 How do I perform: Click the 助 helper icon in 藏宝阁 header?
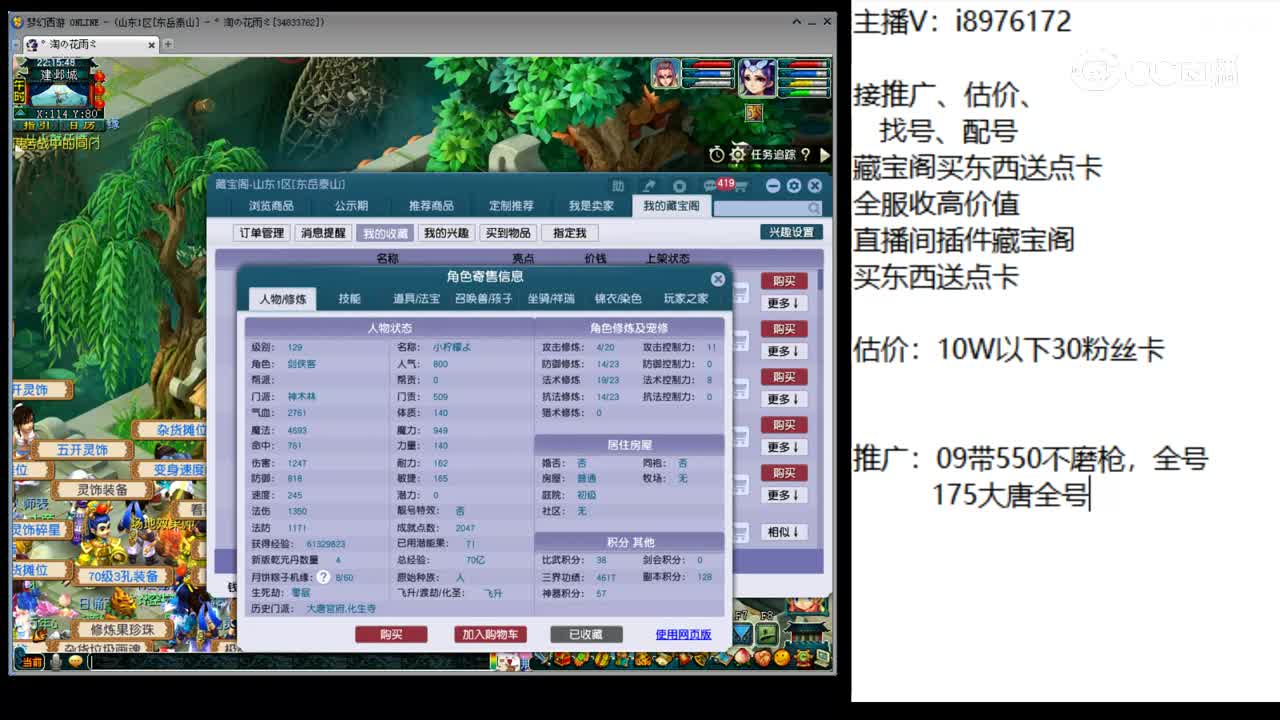point(618,186)
